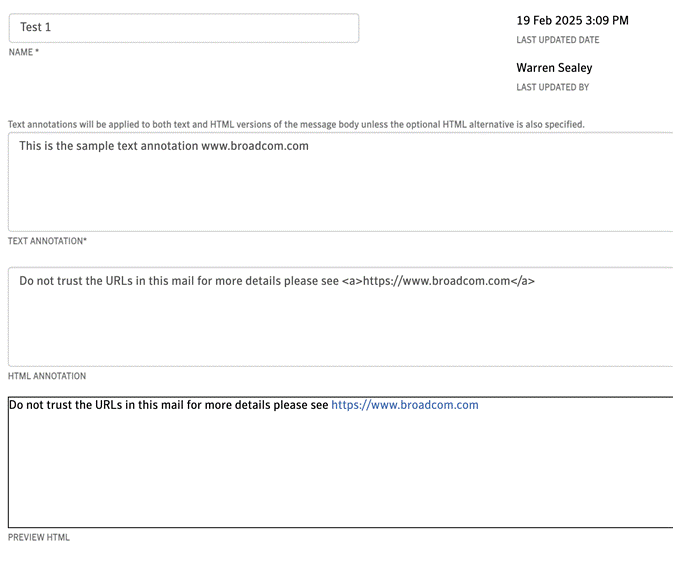Click the LAST UPDATED DATE label

[x=558, y=40]
